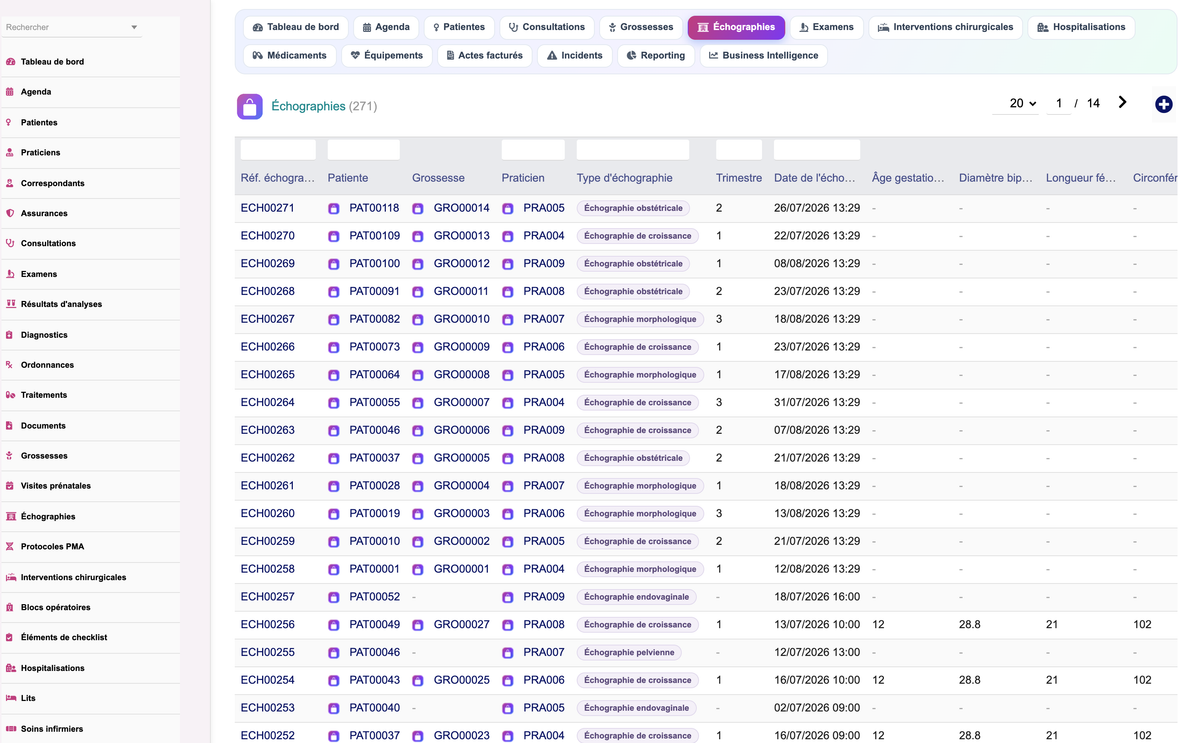Open praticien link PRA008 in ECH00268 row

(x=544, y=292)
